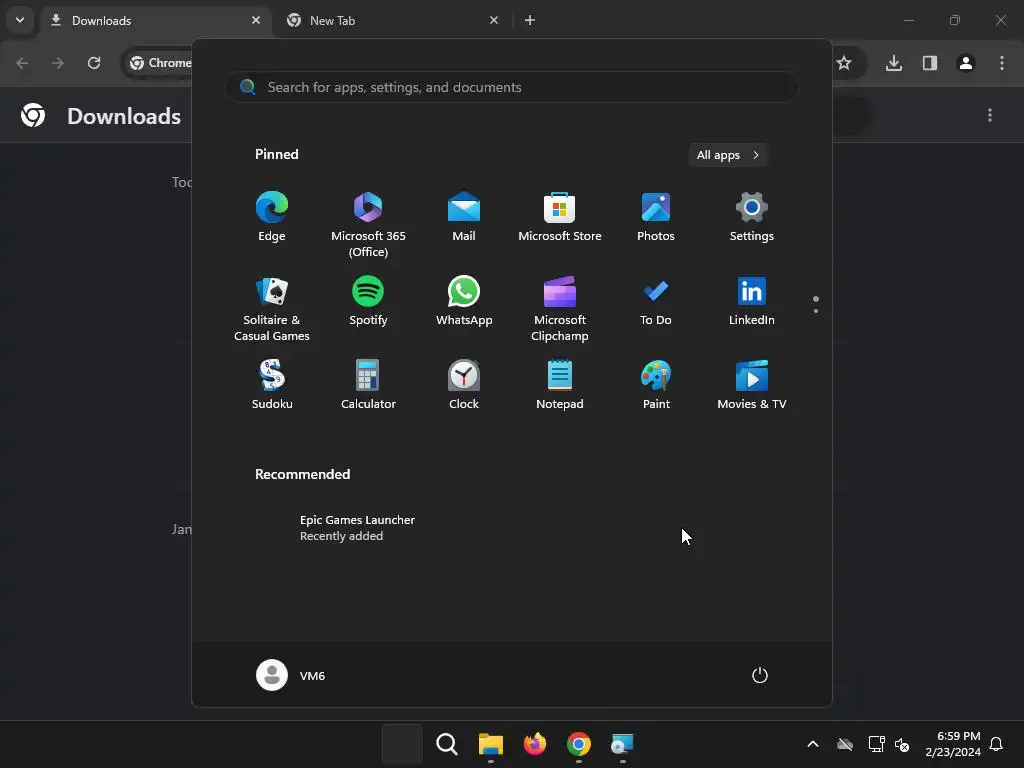
Task: Open Downloads page more actions menu
Action: (x=990, y=115)
